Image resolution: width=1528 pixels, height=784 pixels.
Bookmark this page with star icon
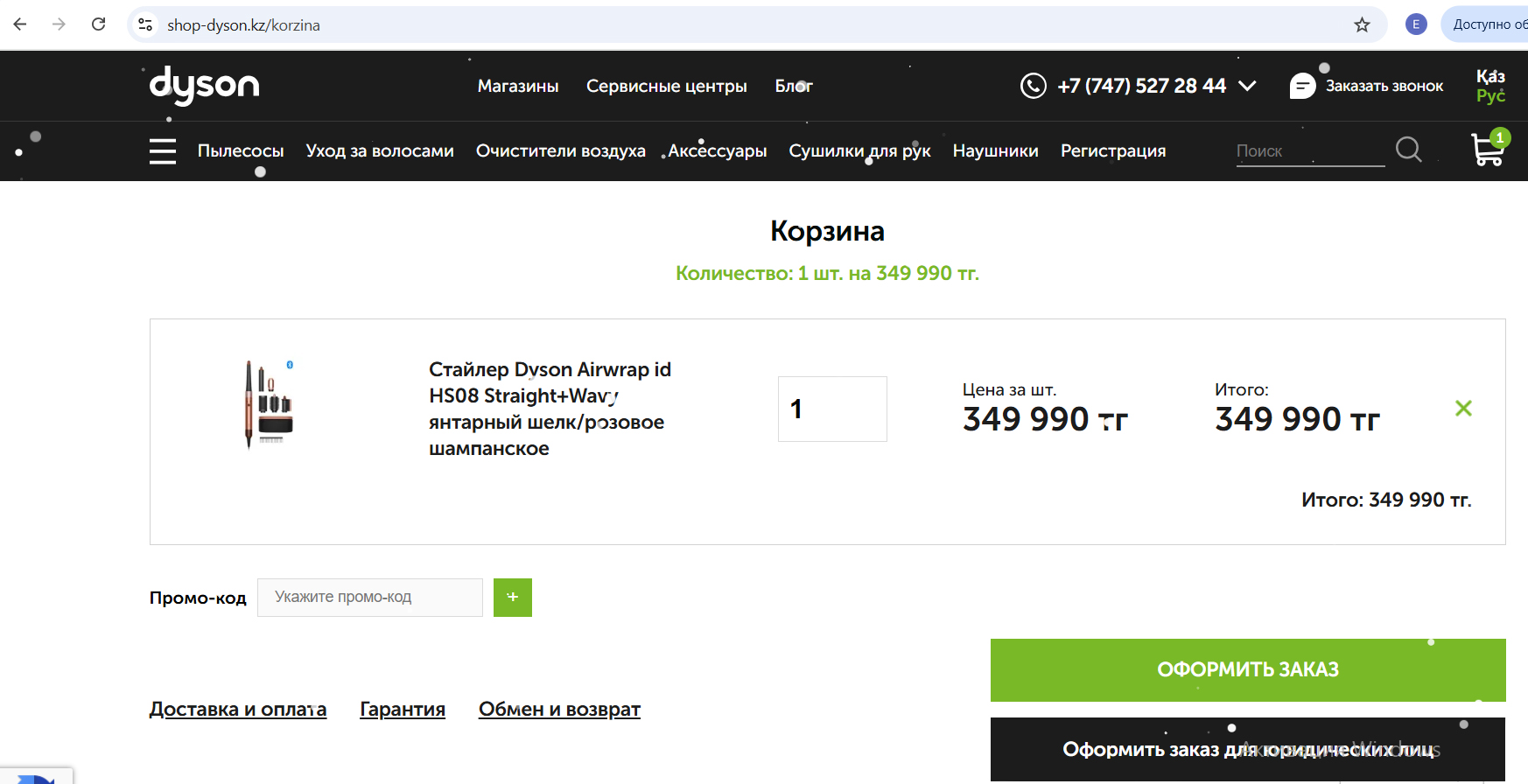point(1362,24)
